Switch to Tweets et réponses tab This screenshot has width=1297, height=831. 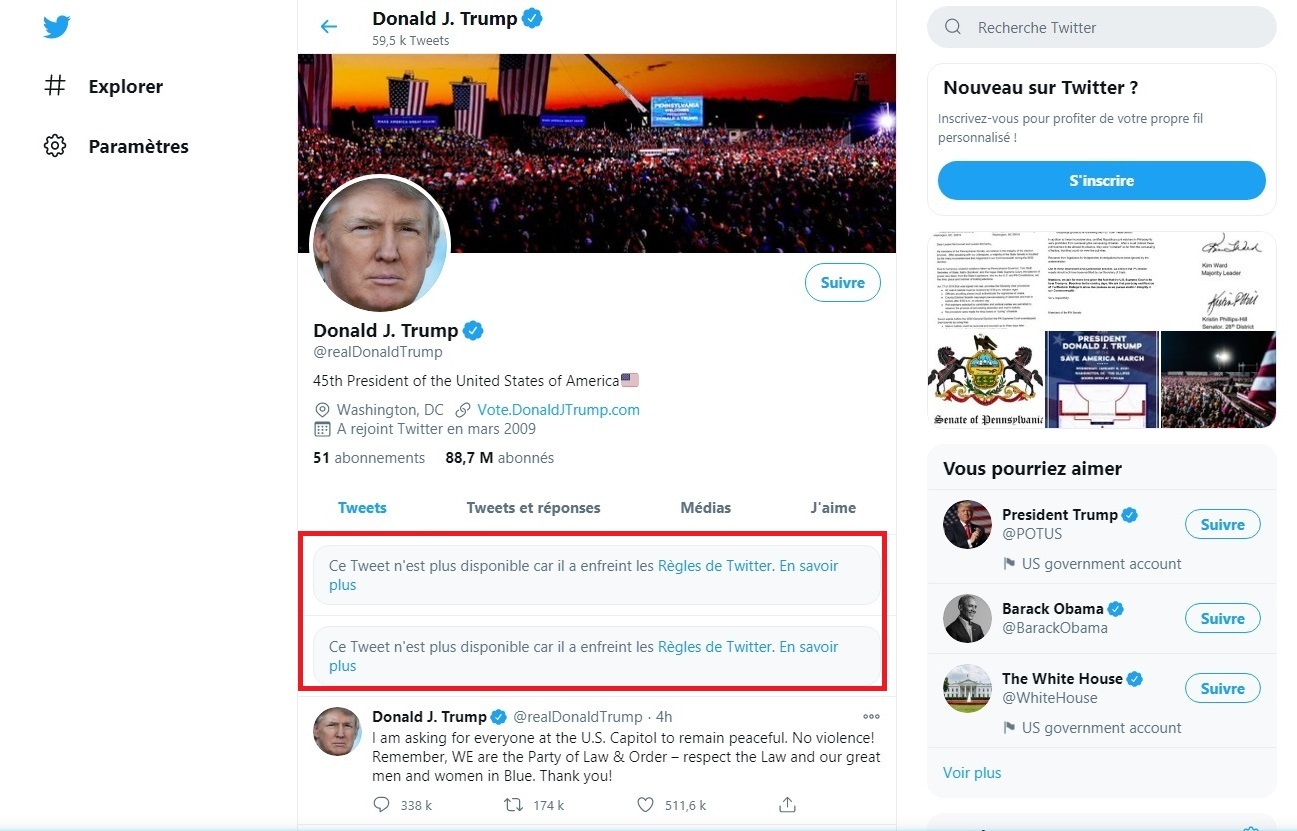click(533, 508)
